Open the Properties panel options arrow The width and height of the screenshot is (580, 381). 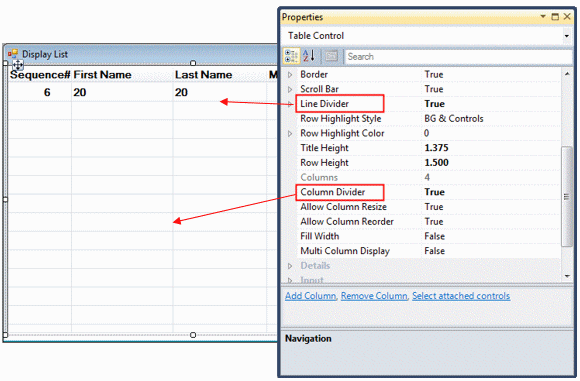point(543,16)
